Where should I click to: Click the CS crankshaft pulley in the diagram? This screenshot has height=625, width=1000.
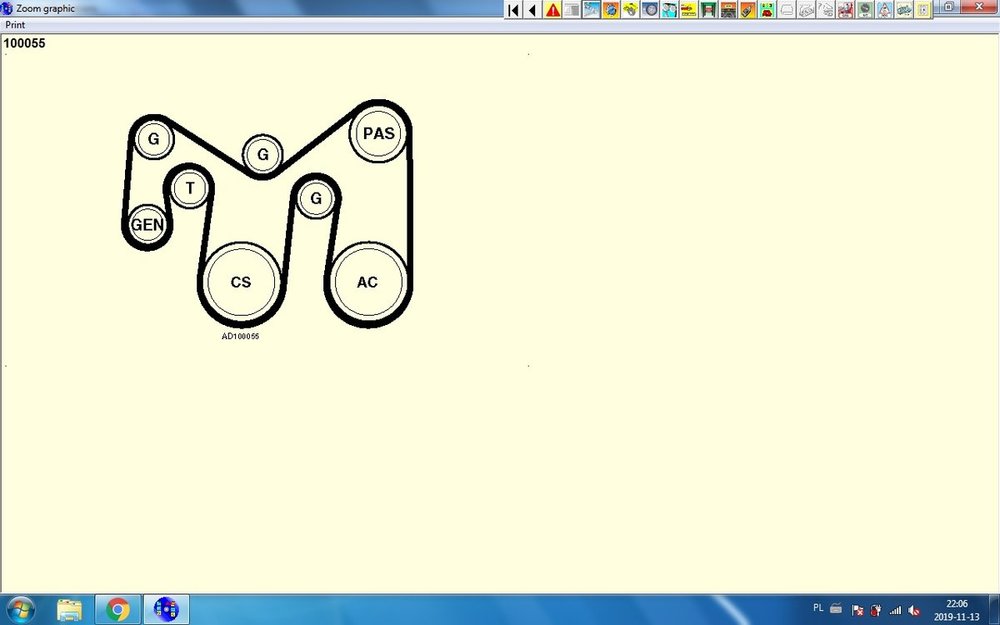coord(240,282)
